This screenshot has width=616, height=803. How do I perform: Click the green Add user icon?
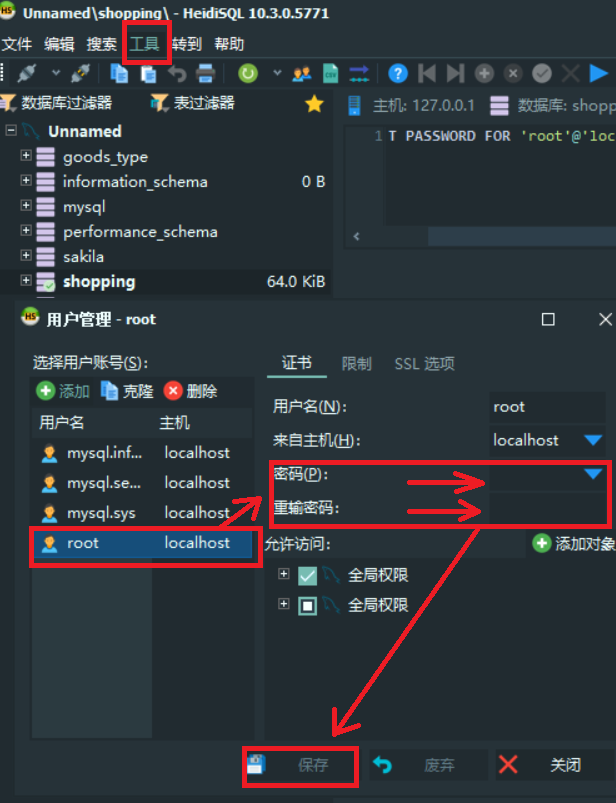46,391
